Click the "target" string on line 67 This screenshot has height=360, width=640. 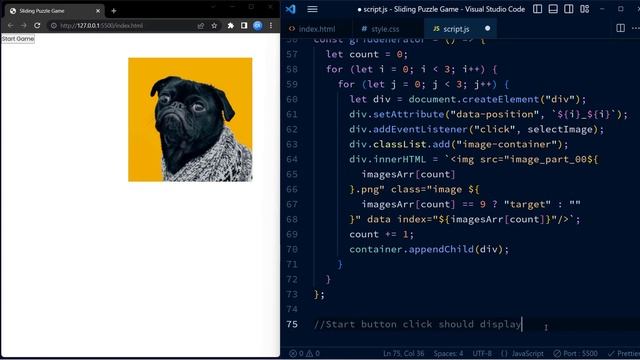click(527, 204)
